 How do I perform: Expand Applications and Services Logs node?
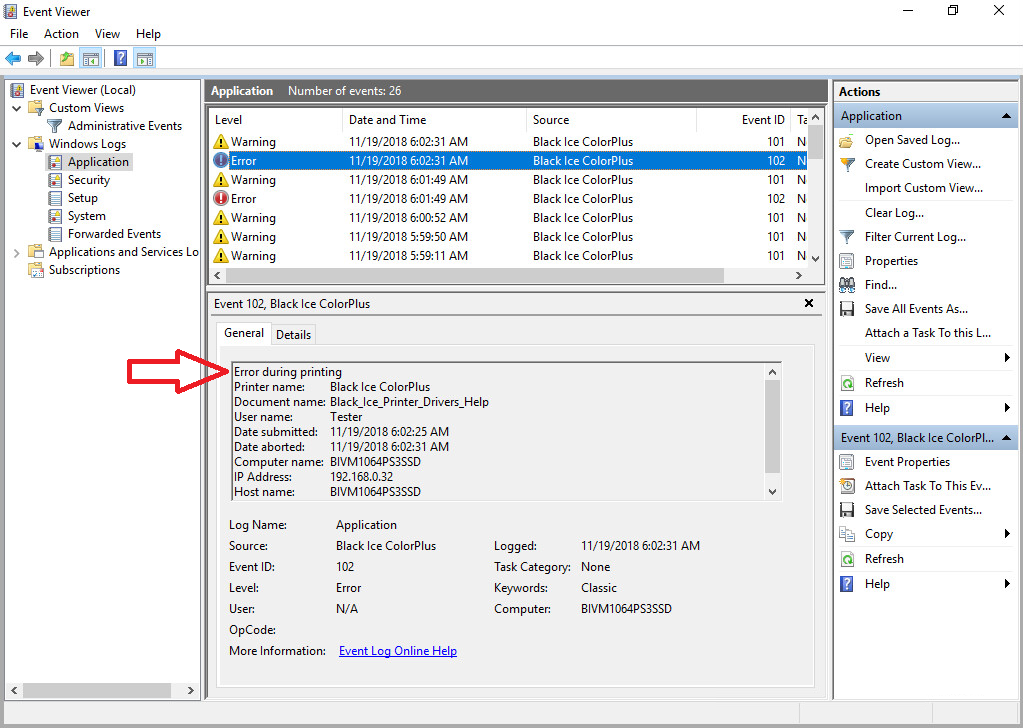click(x=17, y=252)
